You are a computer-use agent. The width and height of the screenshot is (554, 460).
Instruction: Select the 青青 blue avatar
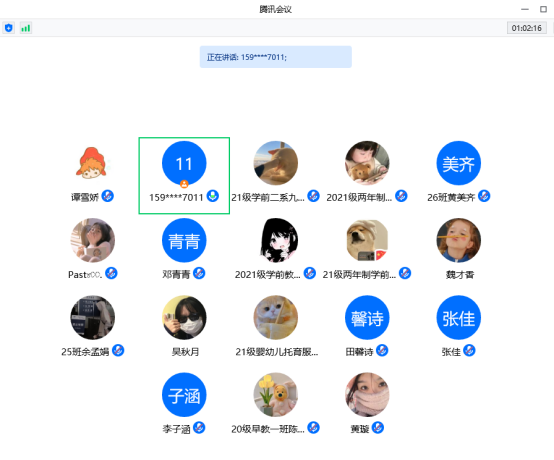184,240
